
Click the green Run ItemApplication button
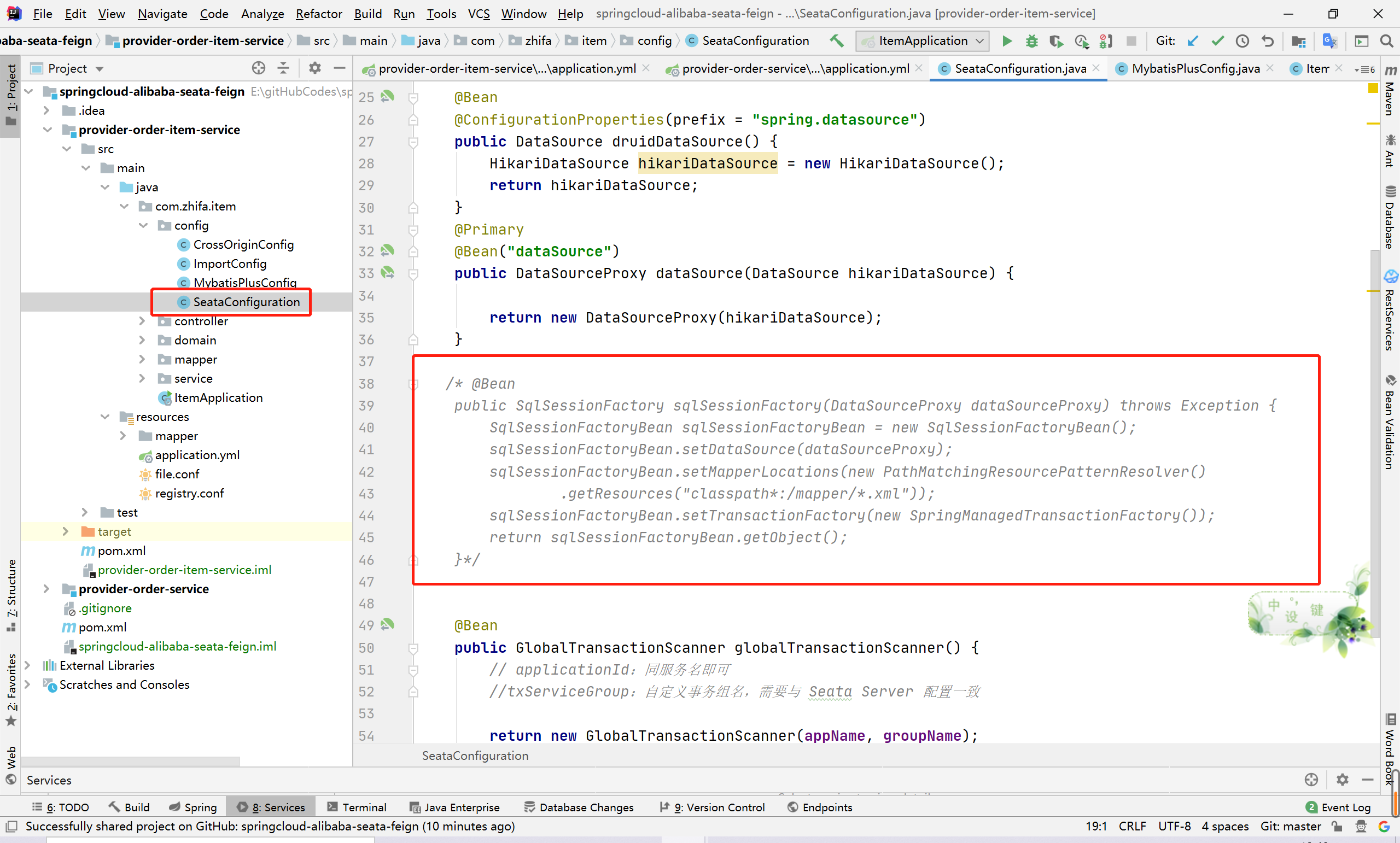(1006, 41)
